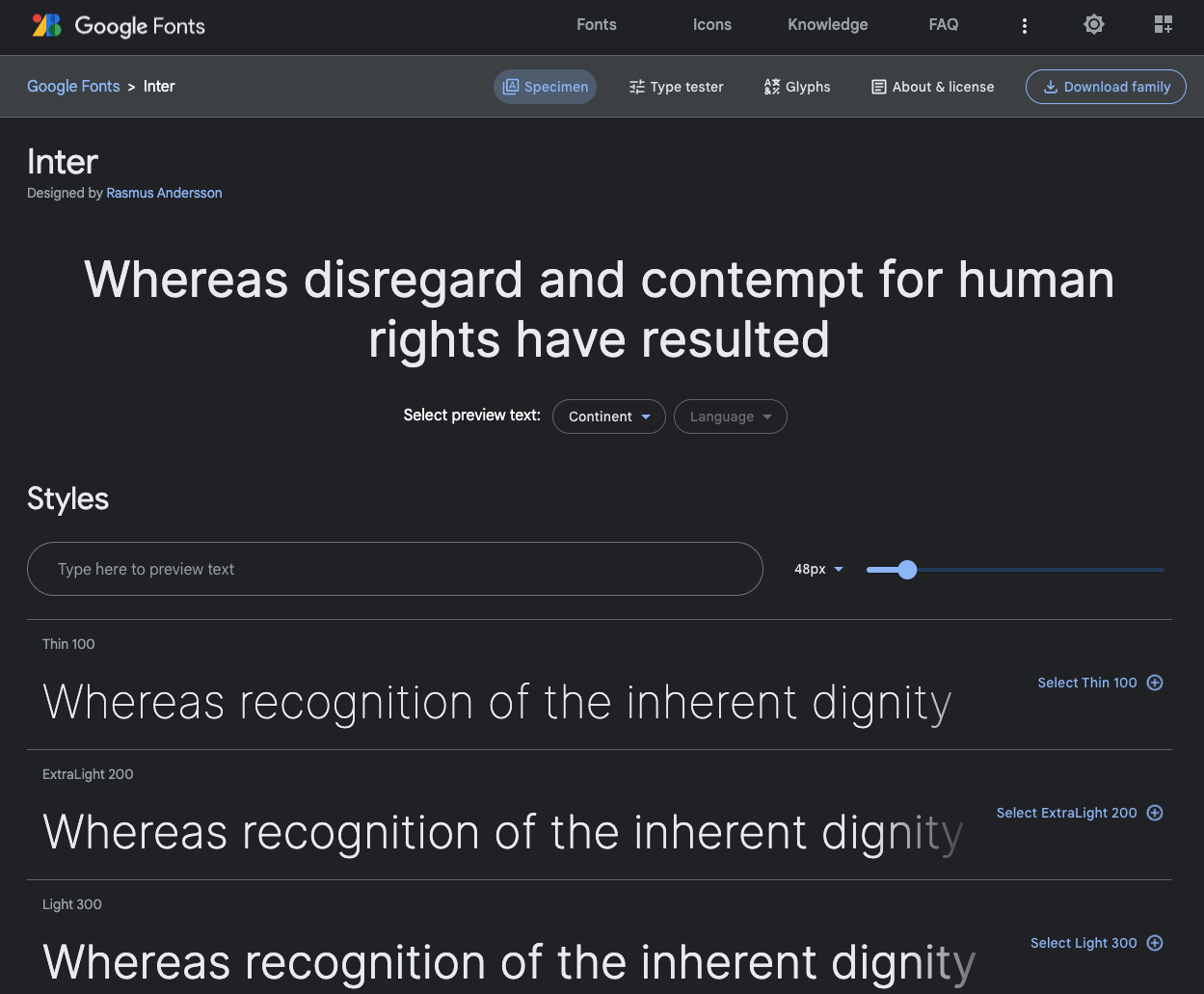
Task: Expand the Continent dropdown
Action: pos(609,416)
